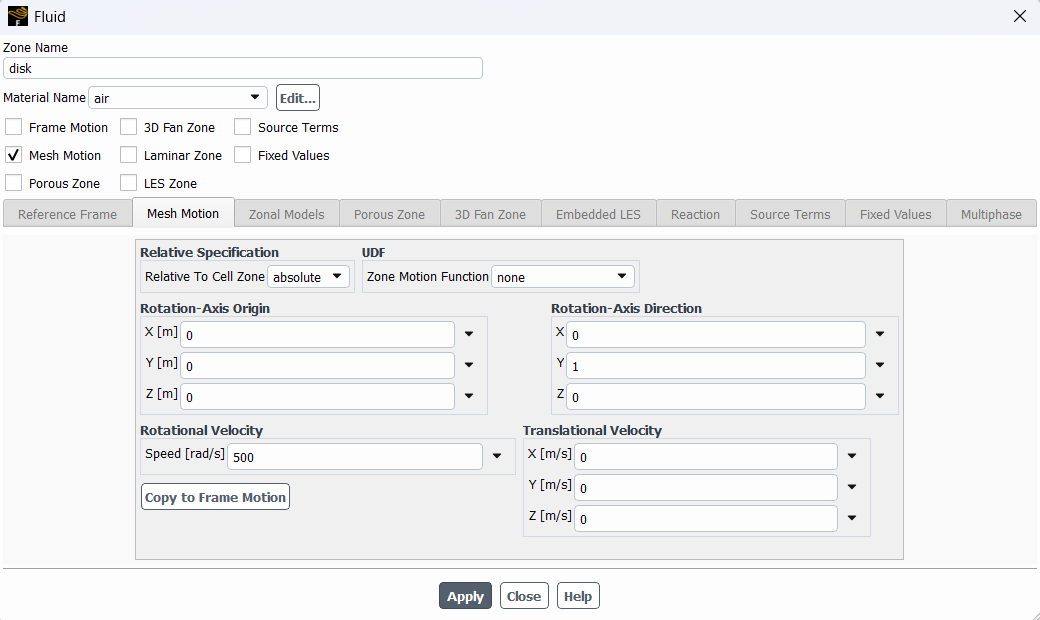Viewport: 1040px width, 620px height.
Task: Close the Fluid dialog window
Action: (x=1019, y=16)
